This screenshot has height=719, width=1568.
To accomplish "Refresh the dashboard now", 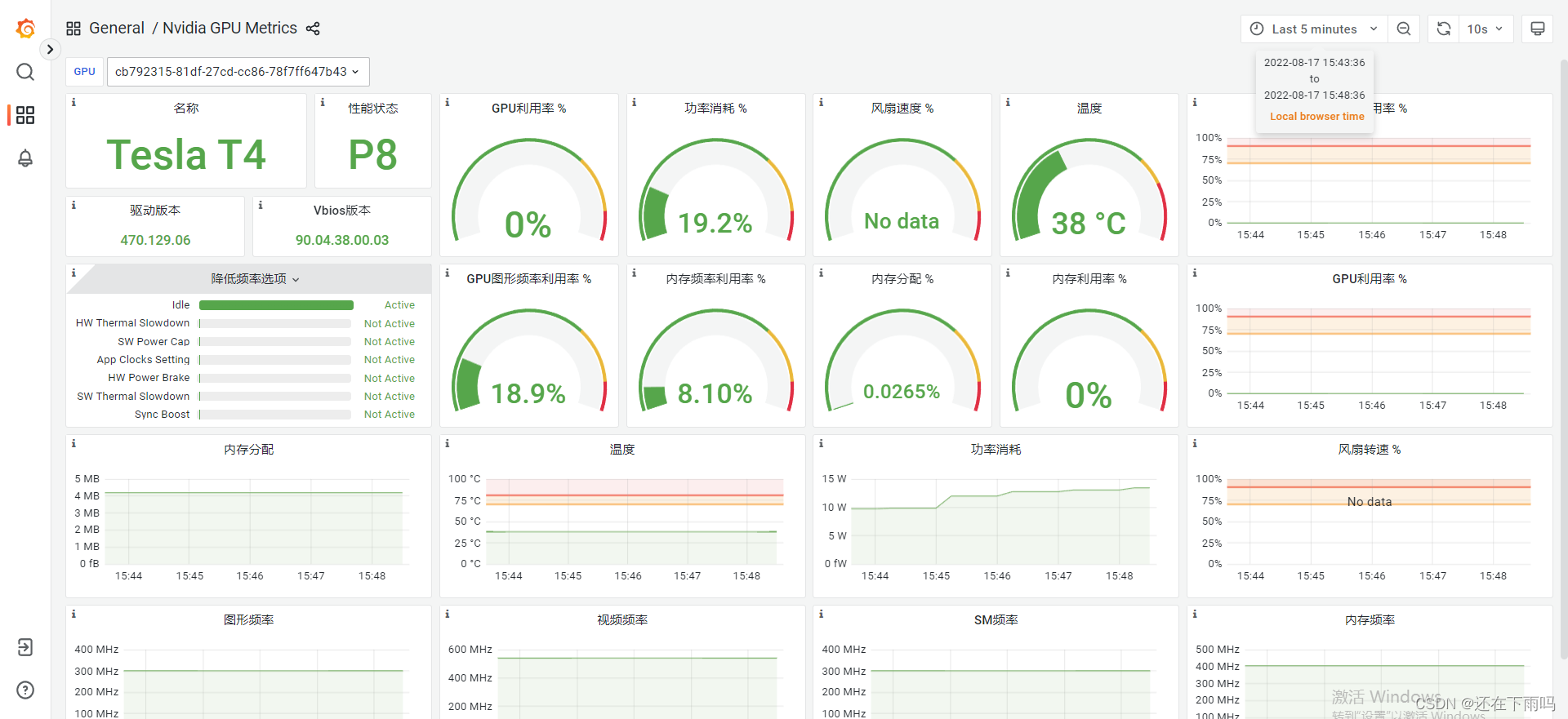I will pos(1444,29).
